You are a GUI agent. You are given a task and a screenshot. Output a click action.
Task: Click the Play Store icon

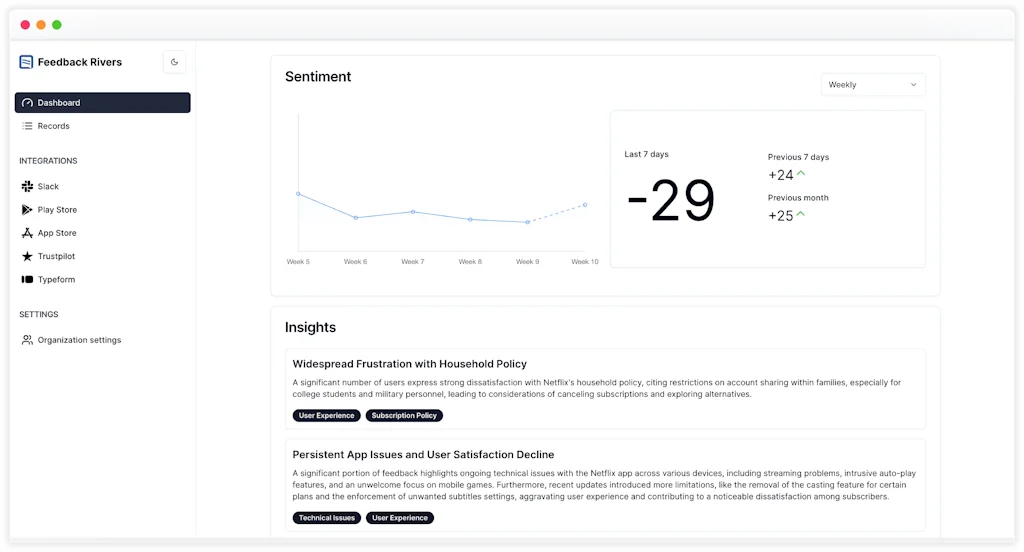coord(27,210)
